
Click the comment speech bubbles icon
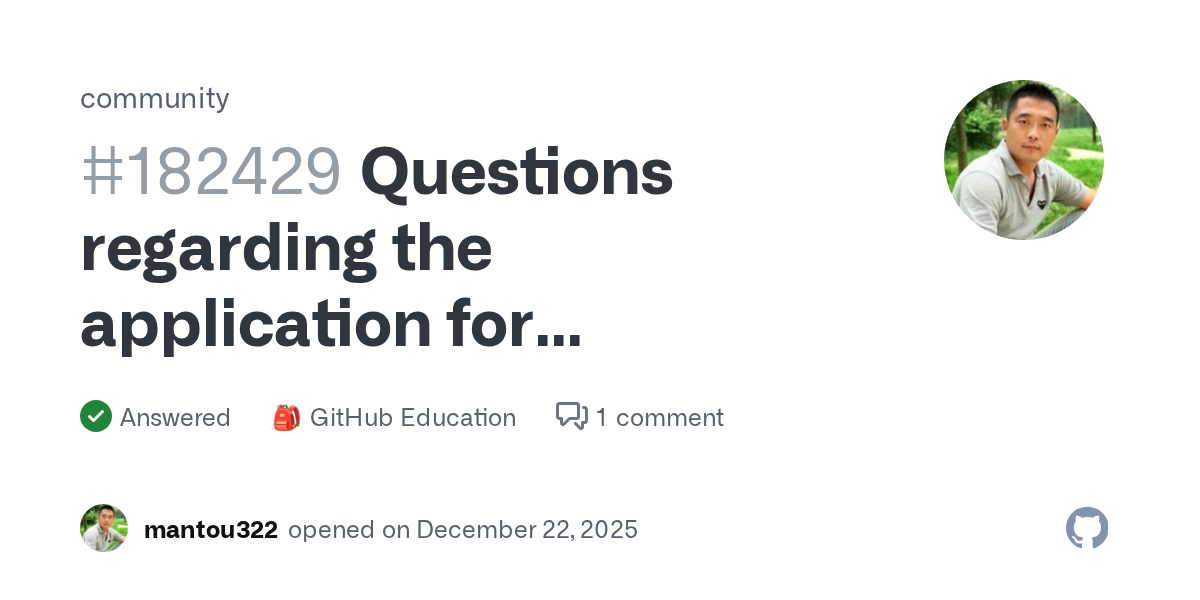point(572,416)
